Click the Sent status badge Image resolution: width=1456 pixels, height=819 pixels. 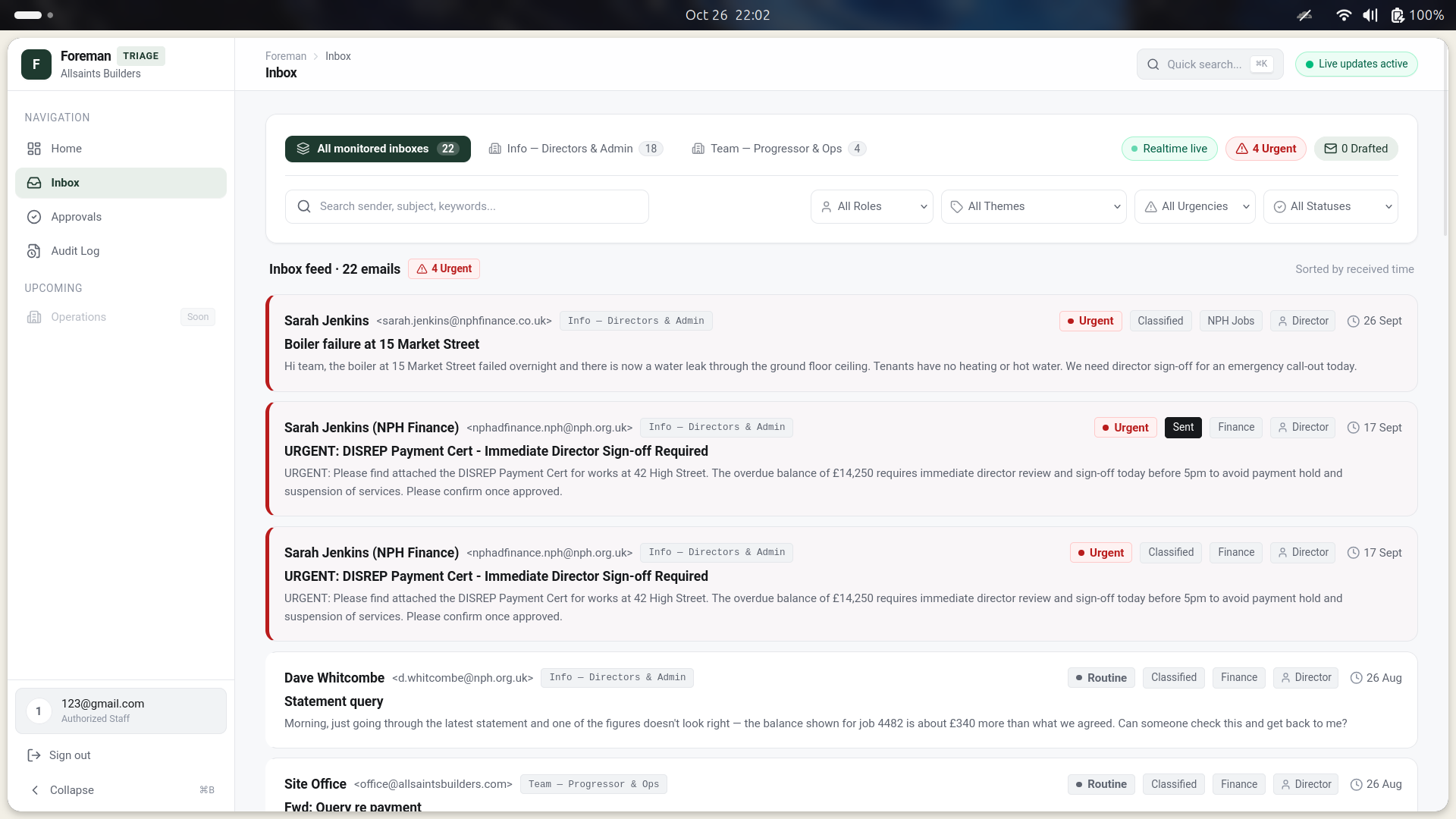[1183, 428]
